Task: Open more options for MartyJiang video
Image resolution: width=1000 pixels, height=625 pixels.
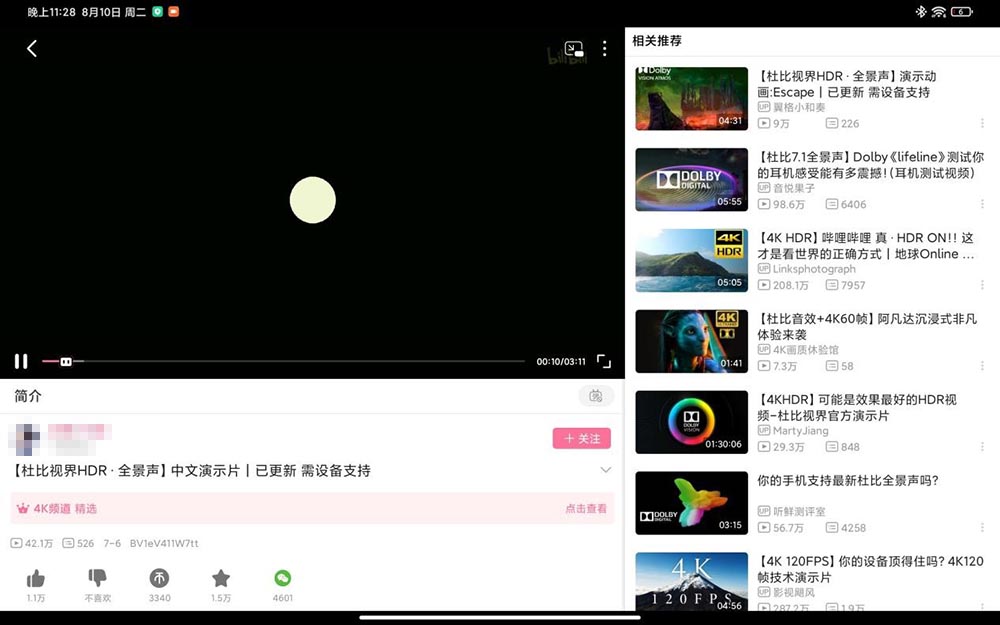Action: [x=982, y=447]
